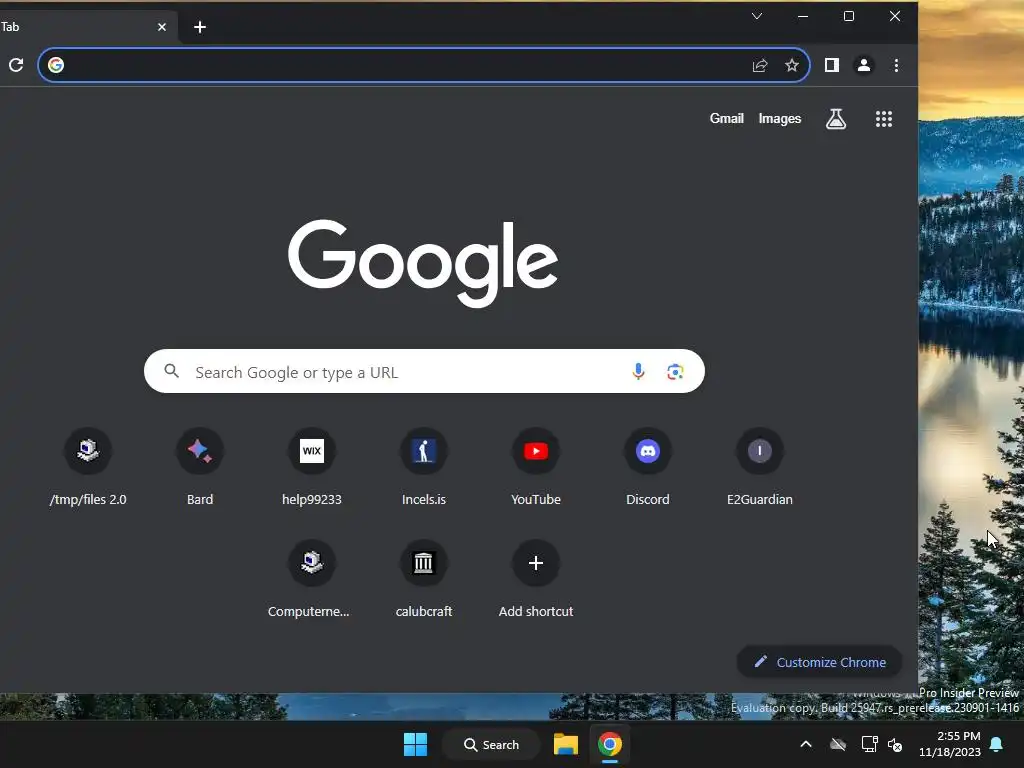Screen dimensions: 1024x768
Task: Go to Google Images link
Action: (x=780, y=118)
